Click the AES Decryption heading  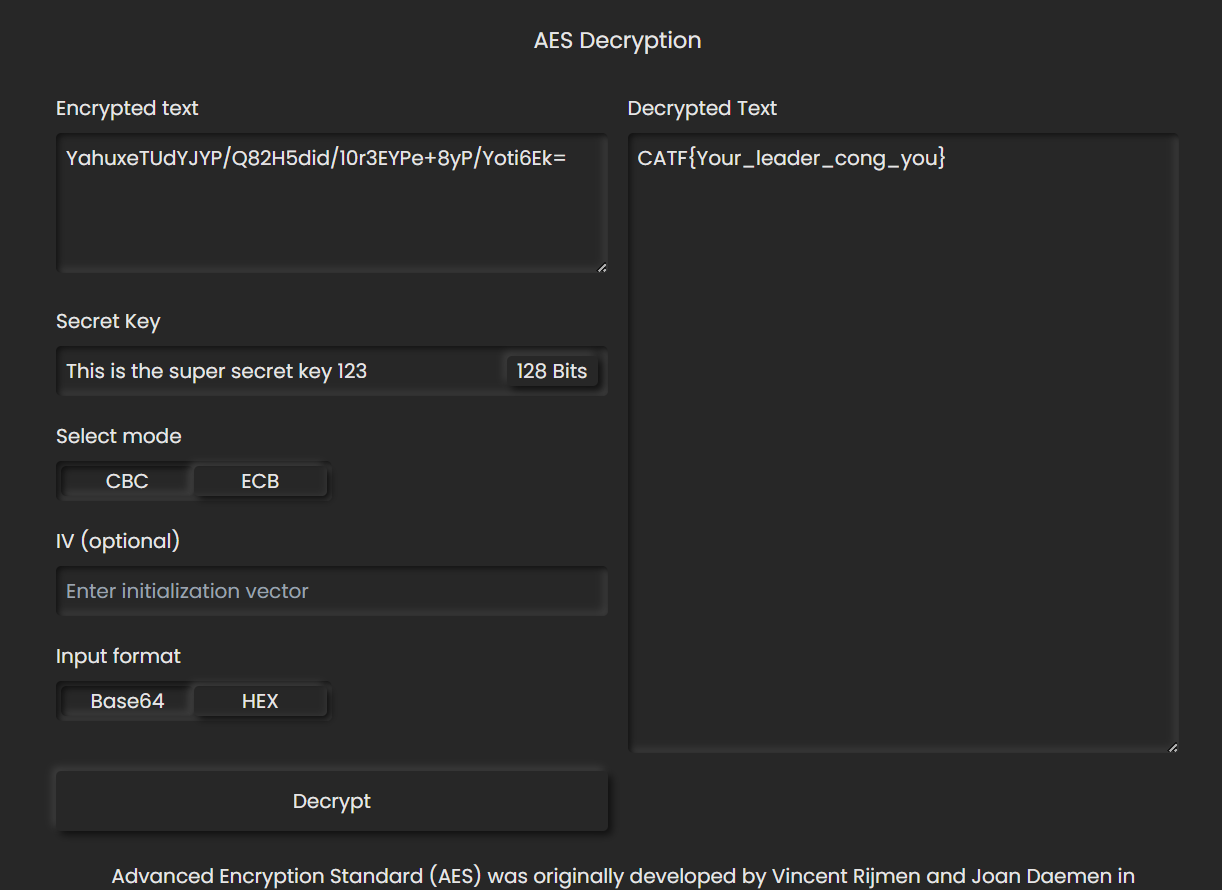617,41
